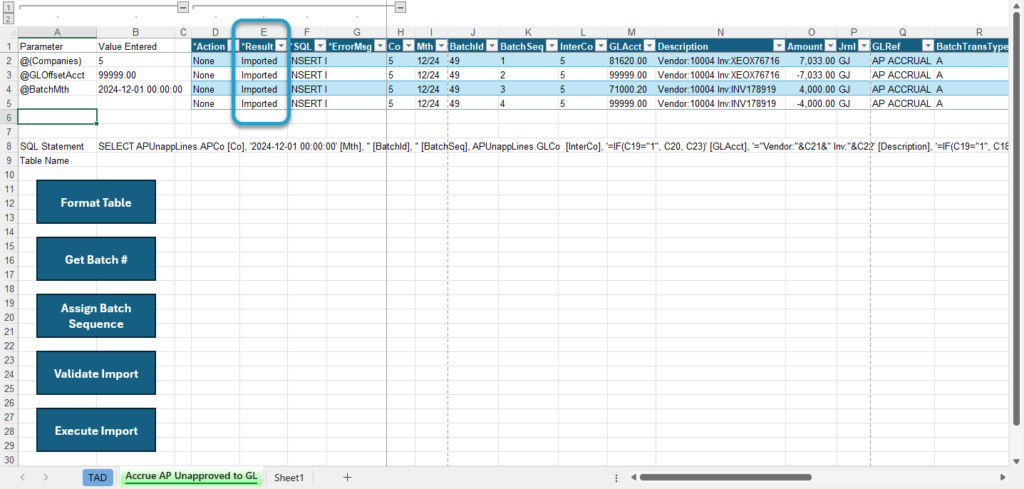The height and width of the screenshot is (489, 1024).
Task: Click the '71000.20' GLAcct cell
Action: (632, 89)
